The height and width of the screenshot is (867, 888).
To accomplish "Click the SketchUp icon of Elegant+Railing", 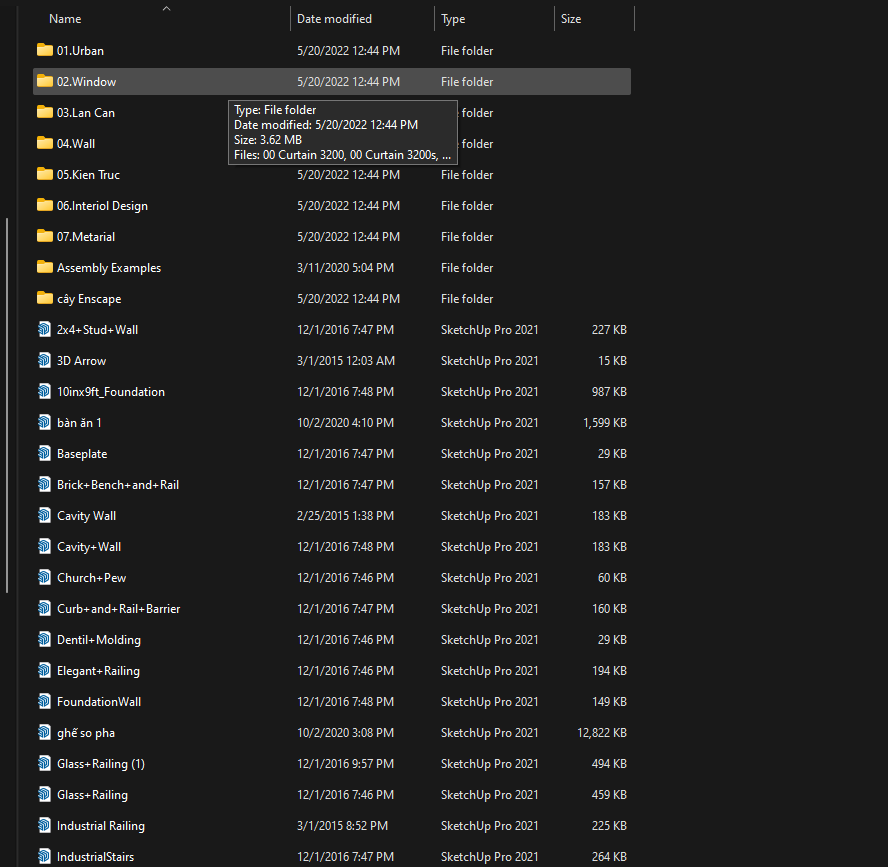I will coord(44,670).
